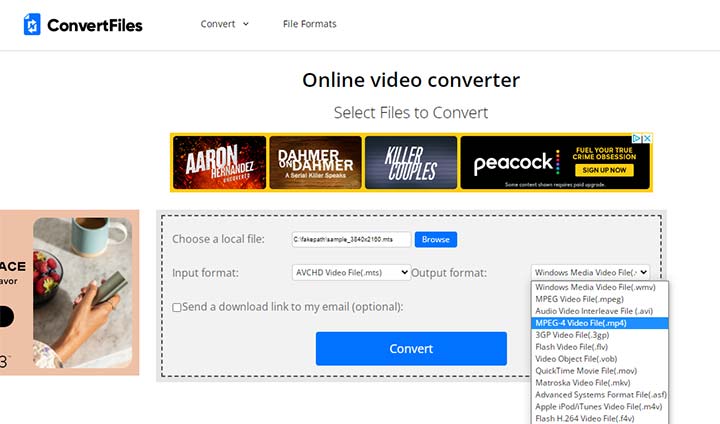Choose MPEG-4 Video File(.mp4) option
Image resolution: width=720 pixels, height=424 pixels.
pyautogui.click(x=600, y=323)
